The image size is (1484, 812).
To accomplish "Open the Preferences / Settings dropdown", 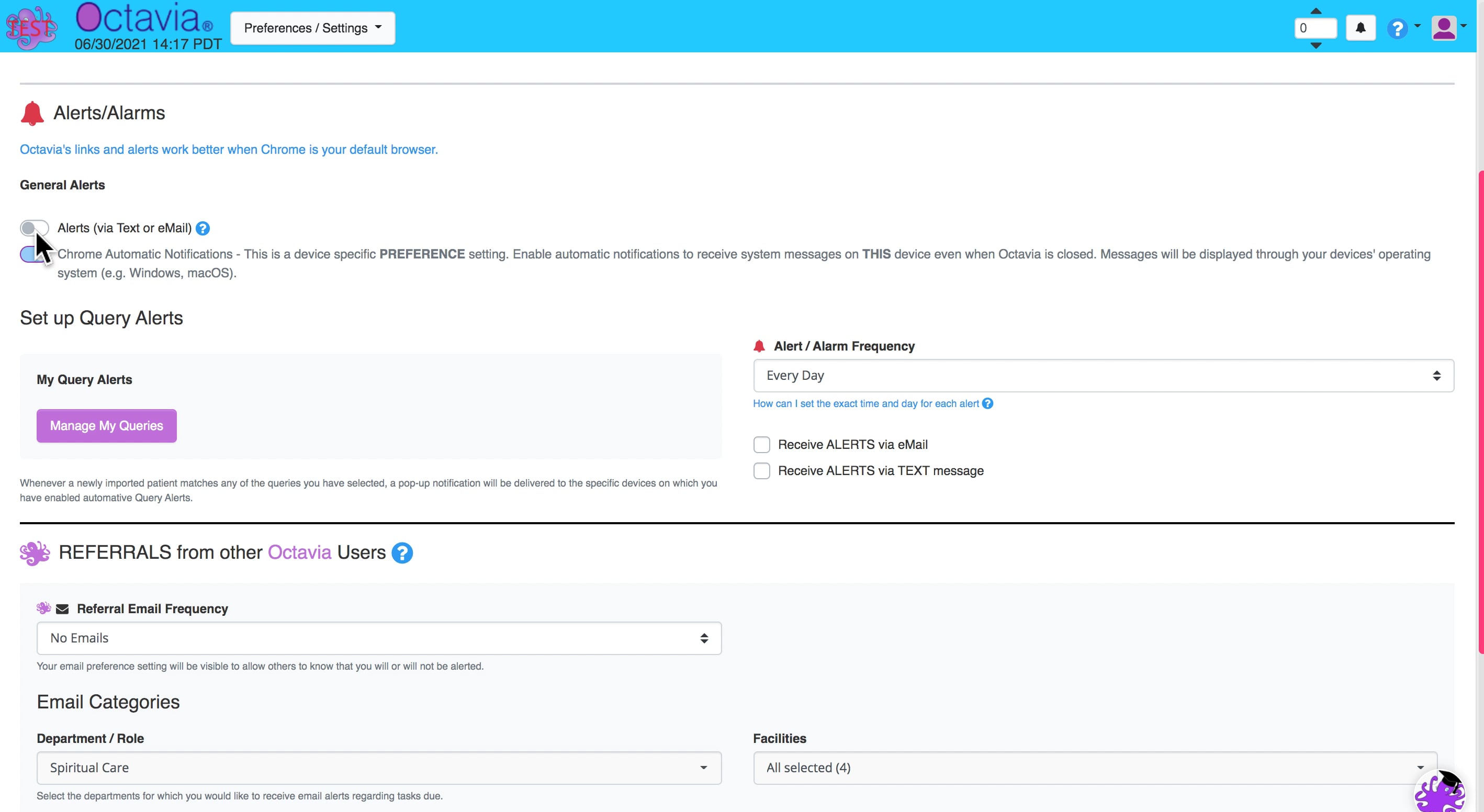I will click(x=313, y=28).
